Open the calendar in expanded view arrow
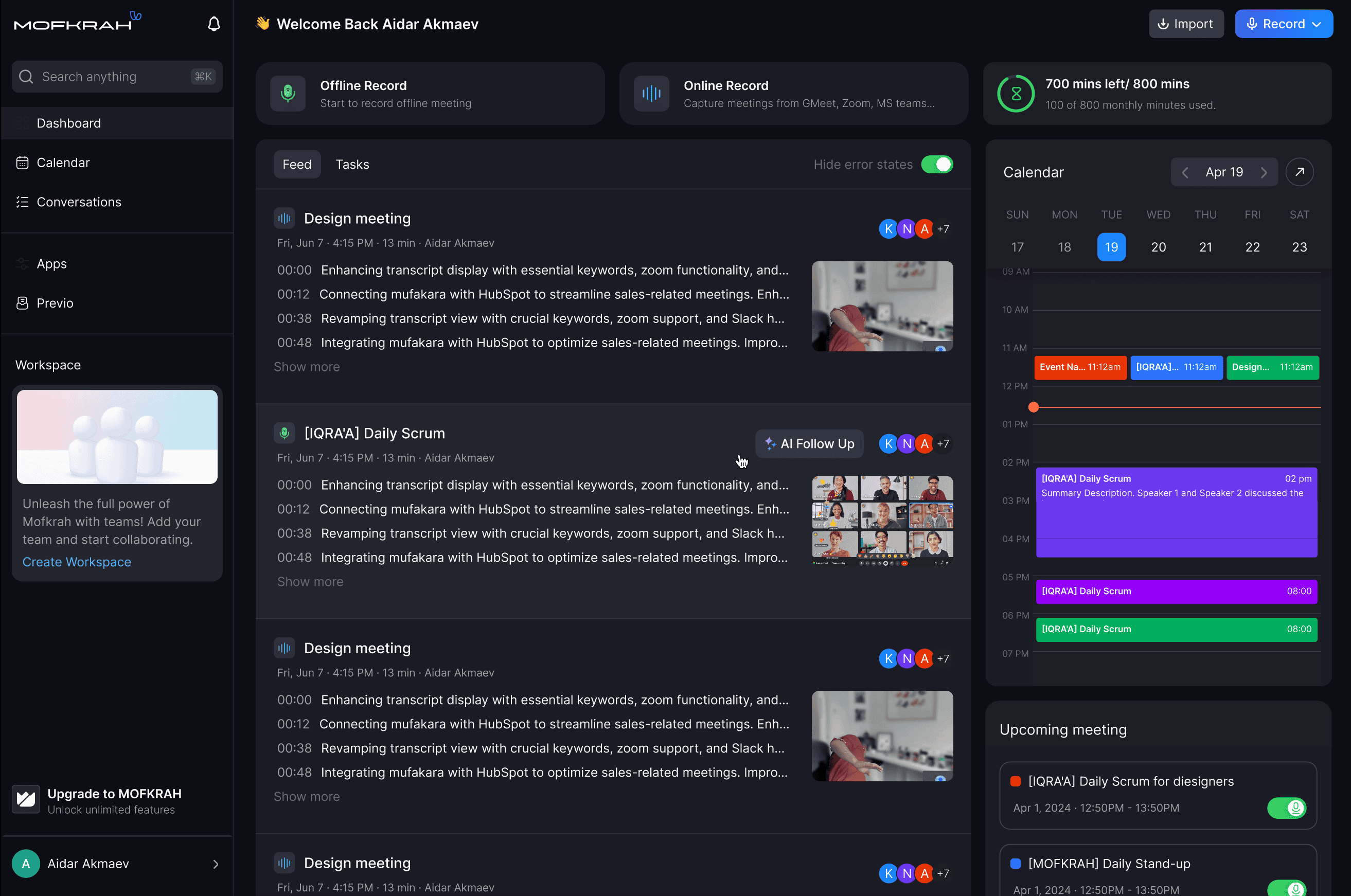This screenshot has width=1351, height=896. click(x=1299, y=172)
